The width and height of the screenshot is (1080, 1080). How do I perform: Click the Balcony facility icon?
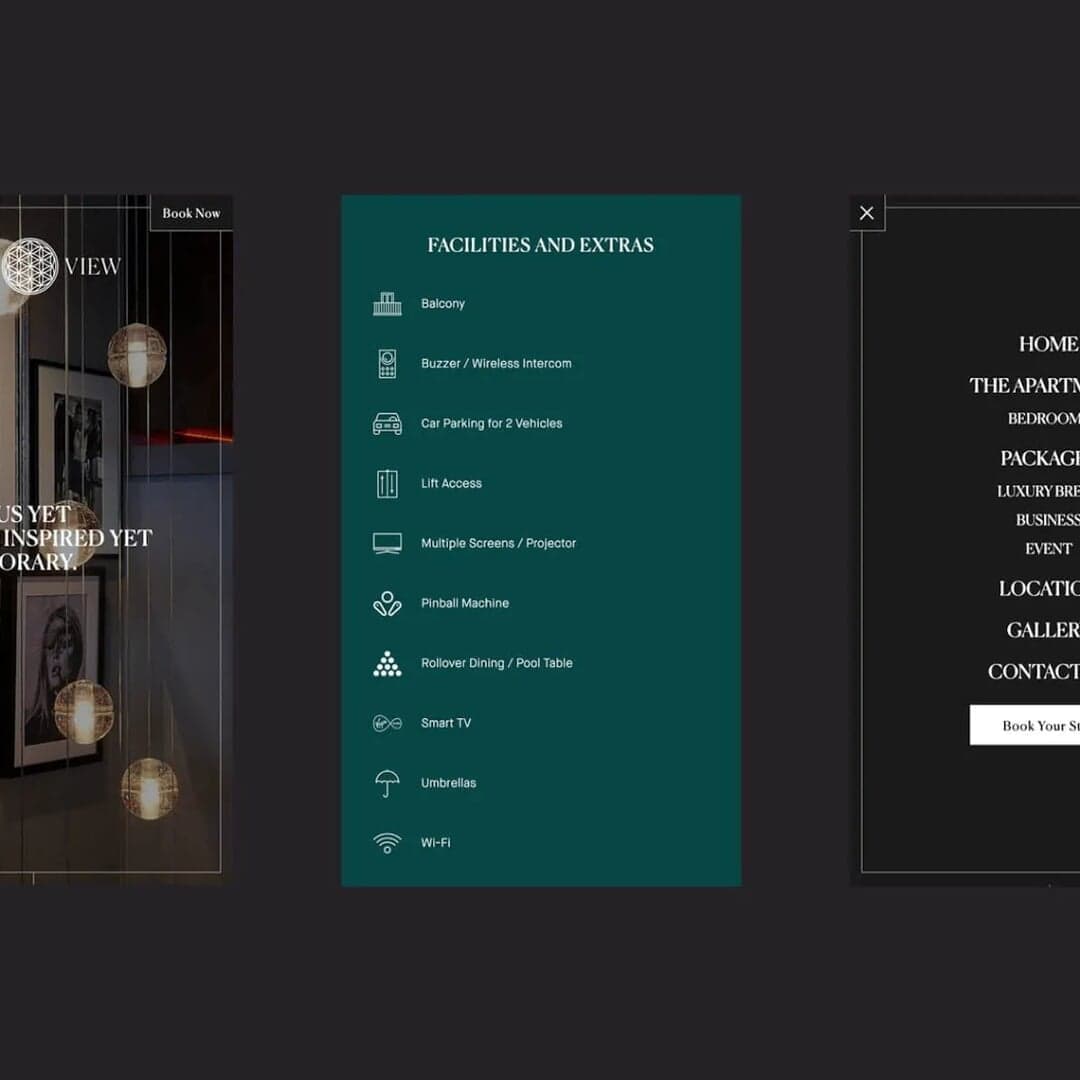point(387,303)
